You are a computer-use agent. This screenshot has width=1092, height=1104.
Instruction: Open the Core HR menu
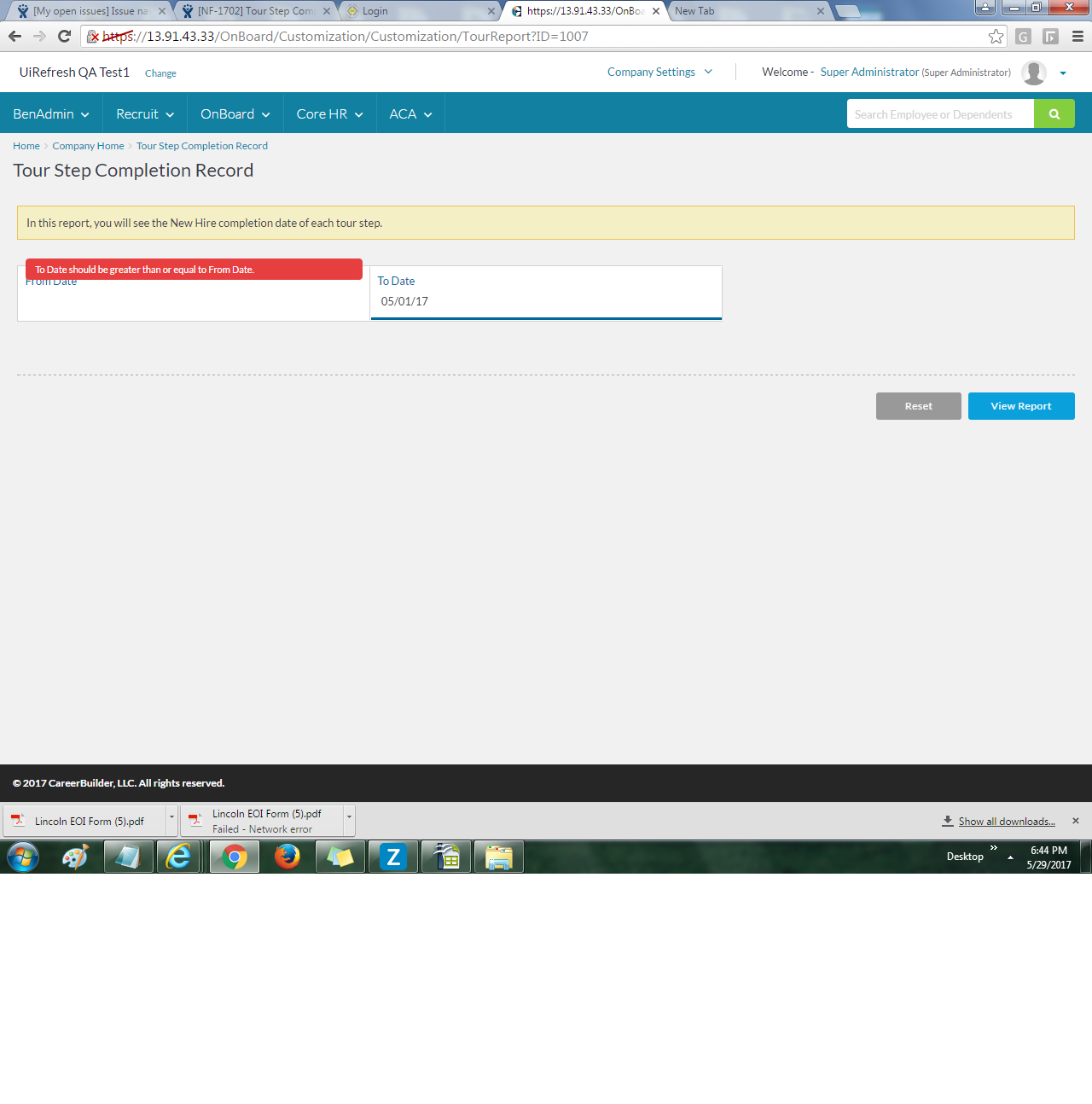tap(329, 114)
